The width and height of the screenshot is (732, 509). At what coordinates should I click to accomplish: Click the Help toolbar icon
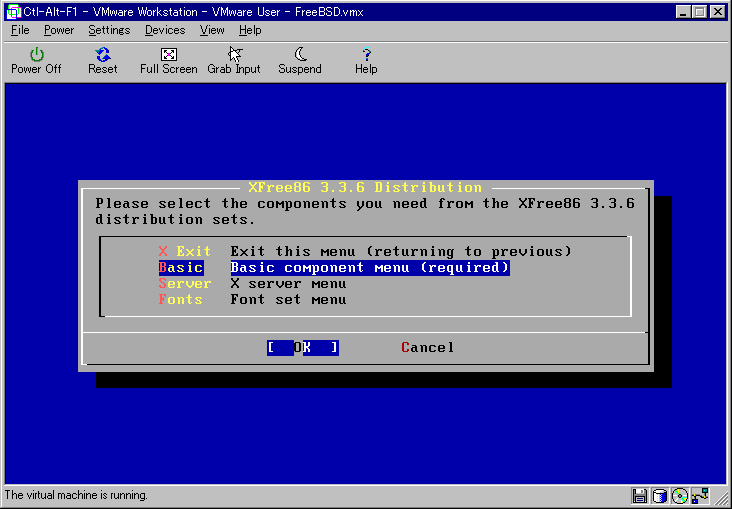pos(366,61)
